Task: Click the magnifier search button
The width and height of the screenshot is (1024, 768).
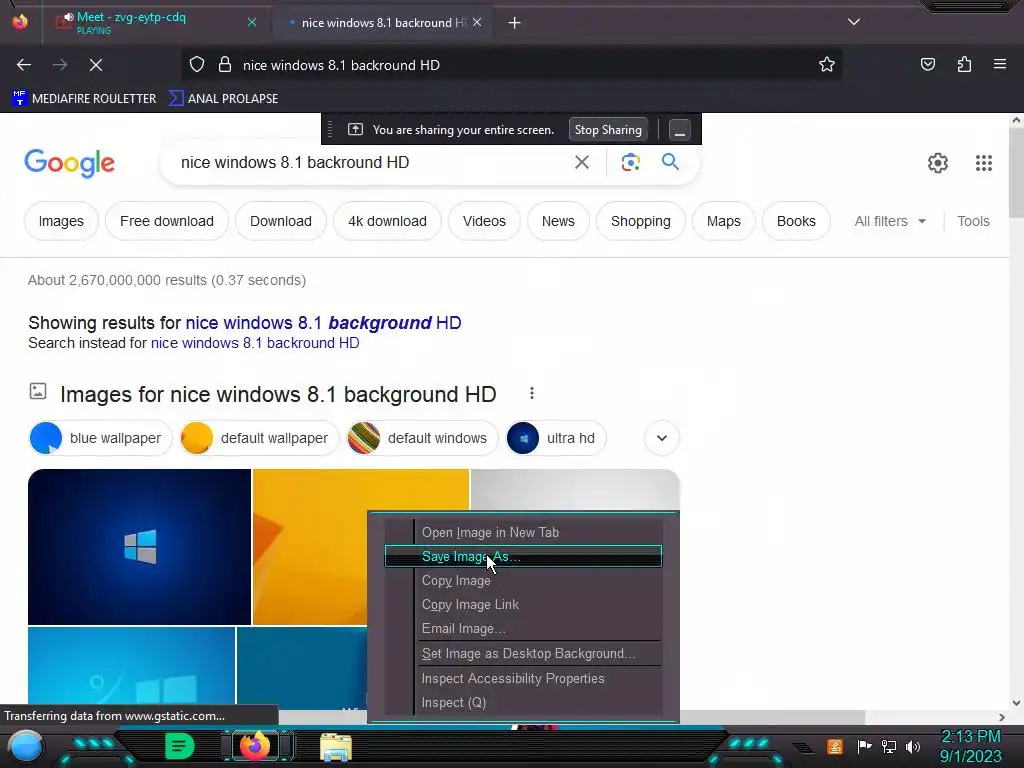Action: click(670, 161)
